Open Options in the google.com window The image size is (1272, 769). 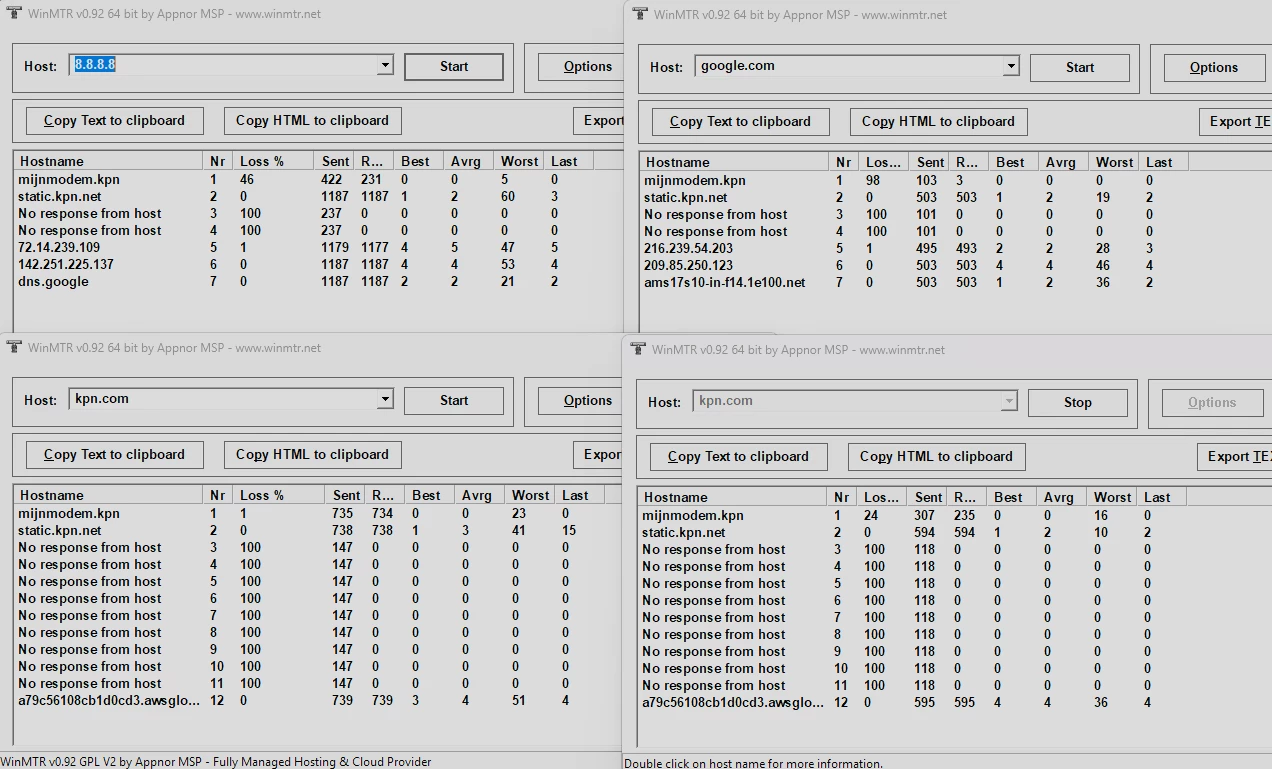pyautogui.click(x=1214, y=68)
